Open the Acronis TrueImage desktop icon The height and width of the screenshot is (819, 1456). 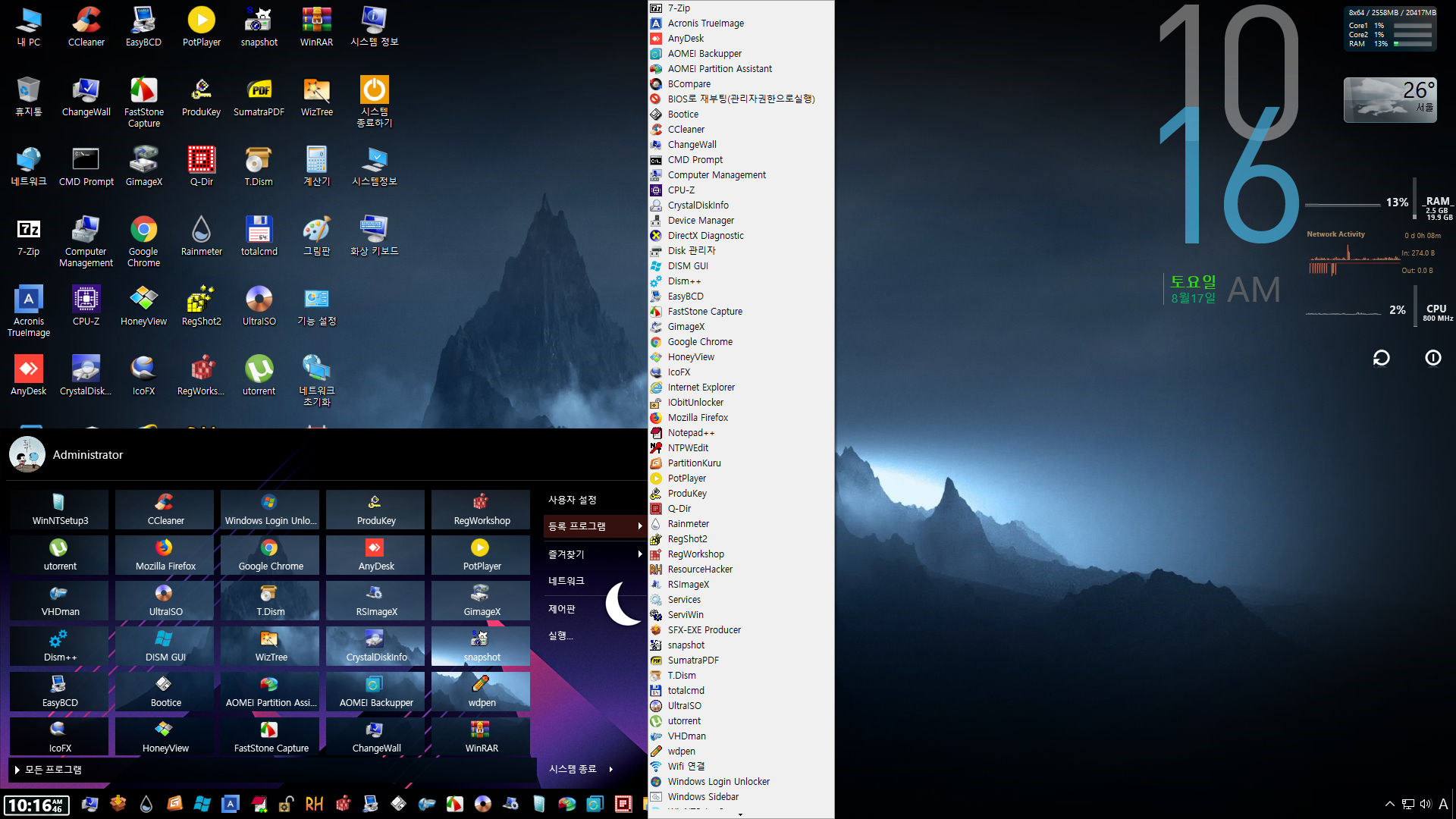pyautogui.click(x=29, y=312)
